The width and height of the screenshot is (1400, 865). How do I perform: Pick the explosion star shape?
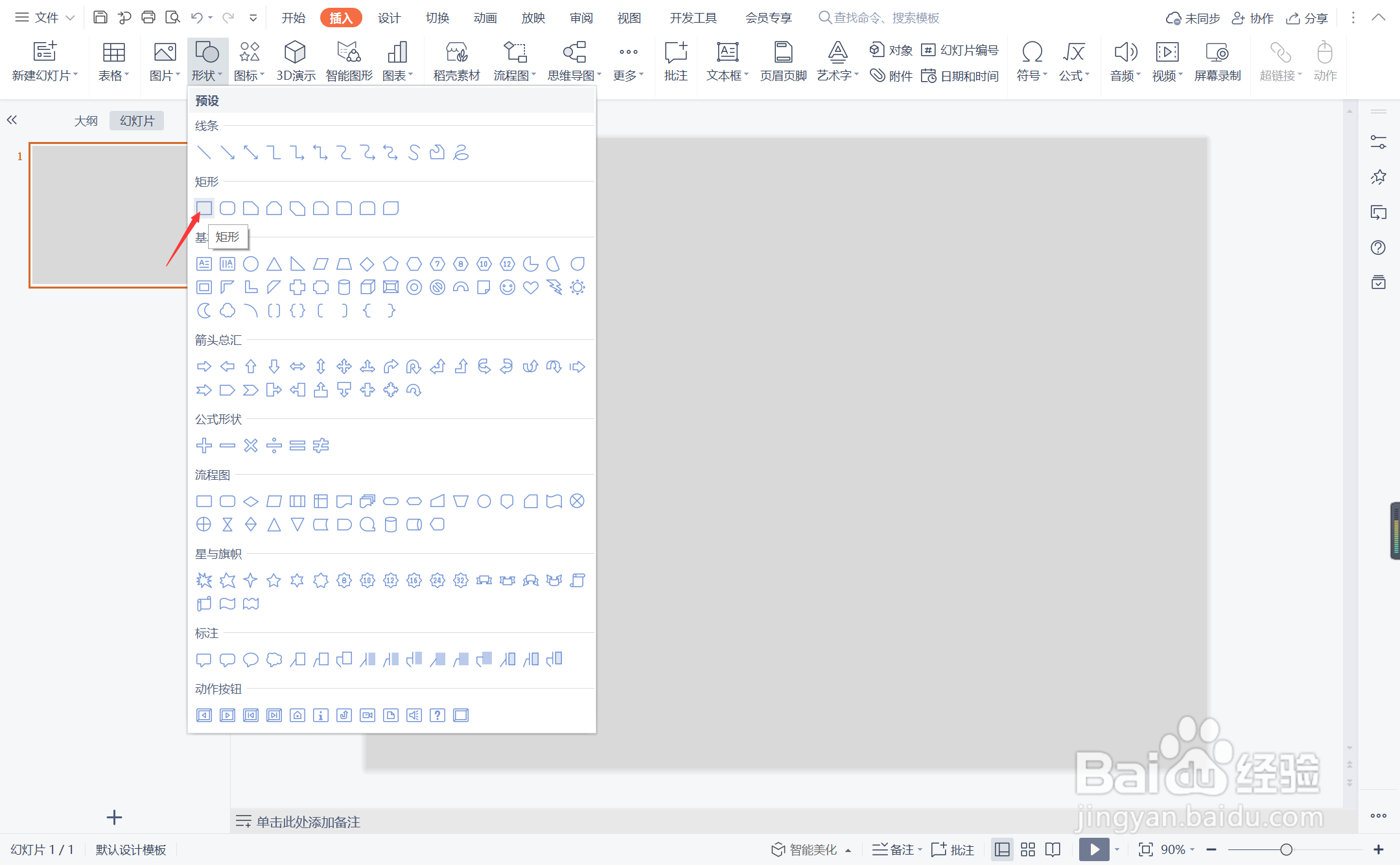(204, 580)
